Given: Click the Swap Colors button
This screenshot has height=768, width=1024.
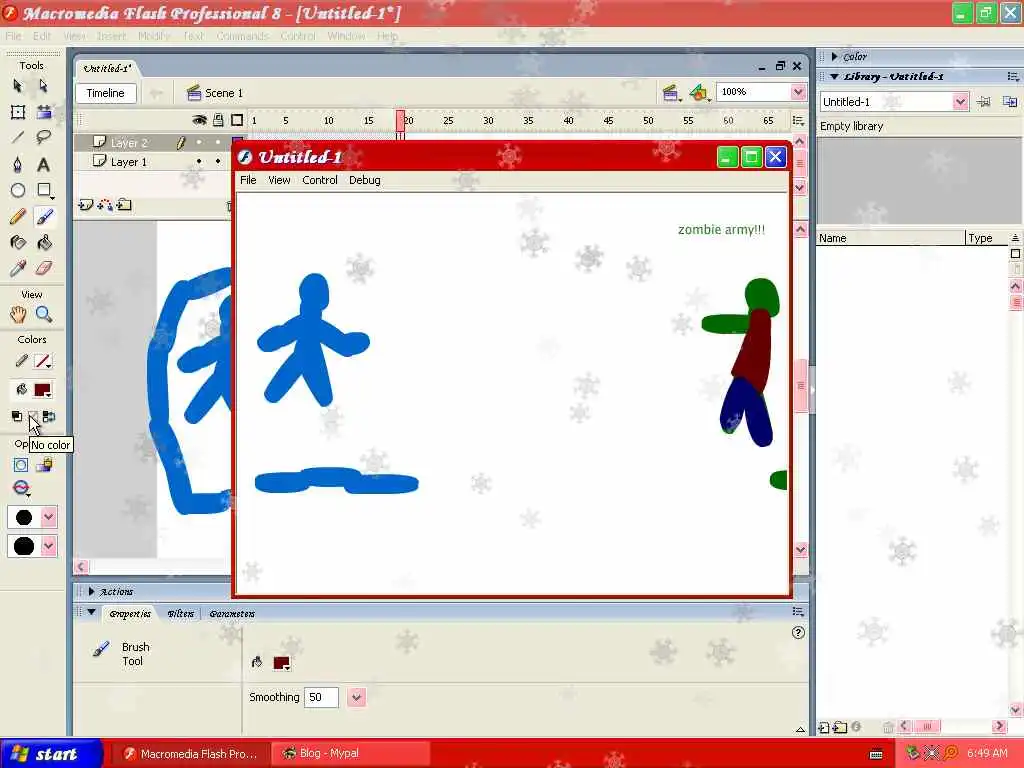Looking at the screenshot, I should [49, 416].
